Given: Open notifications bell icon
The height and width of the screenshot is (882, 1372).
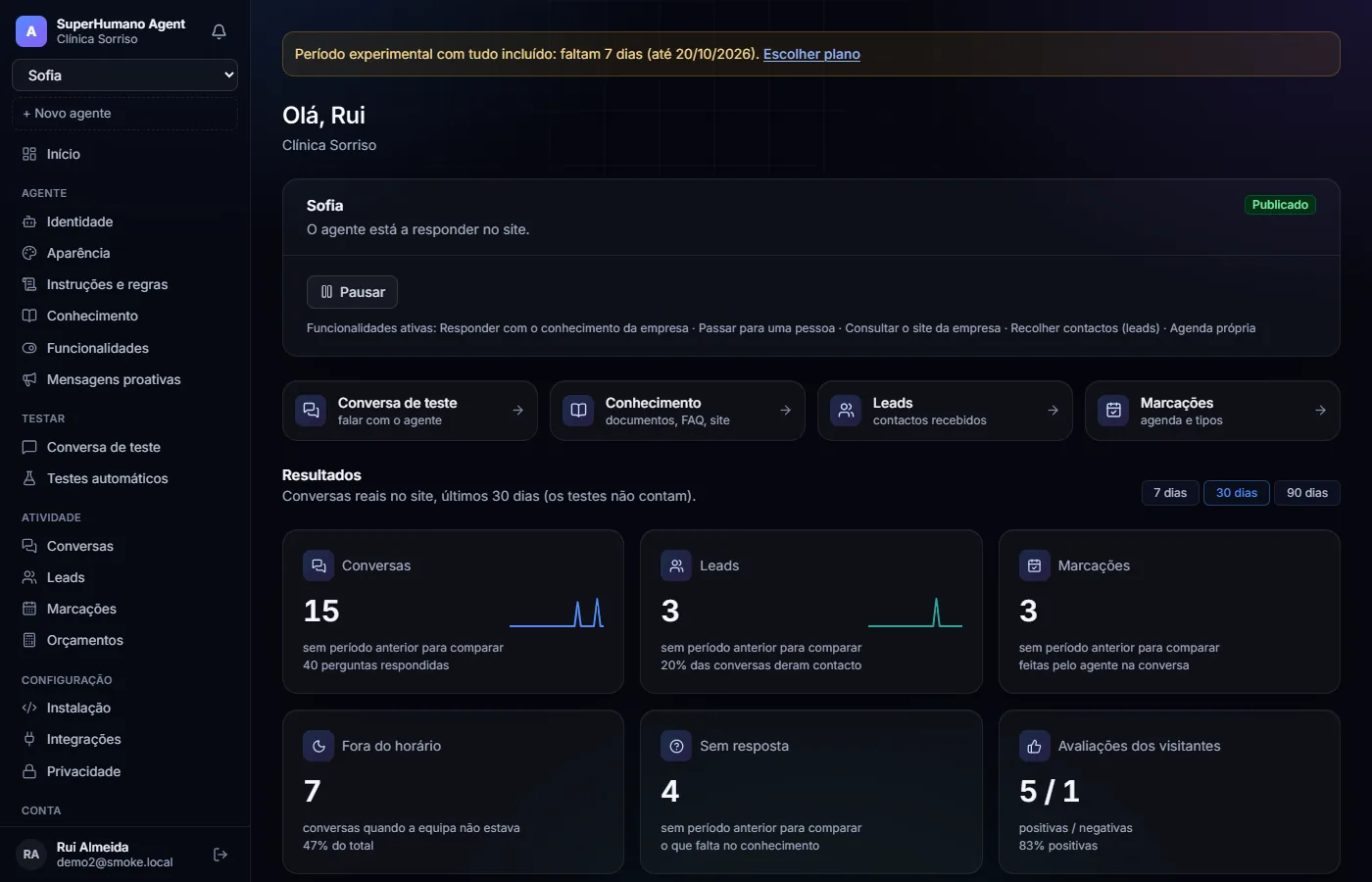Looking at the screenshot, I should [x=219, y=31].
